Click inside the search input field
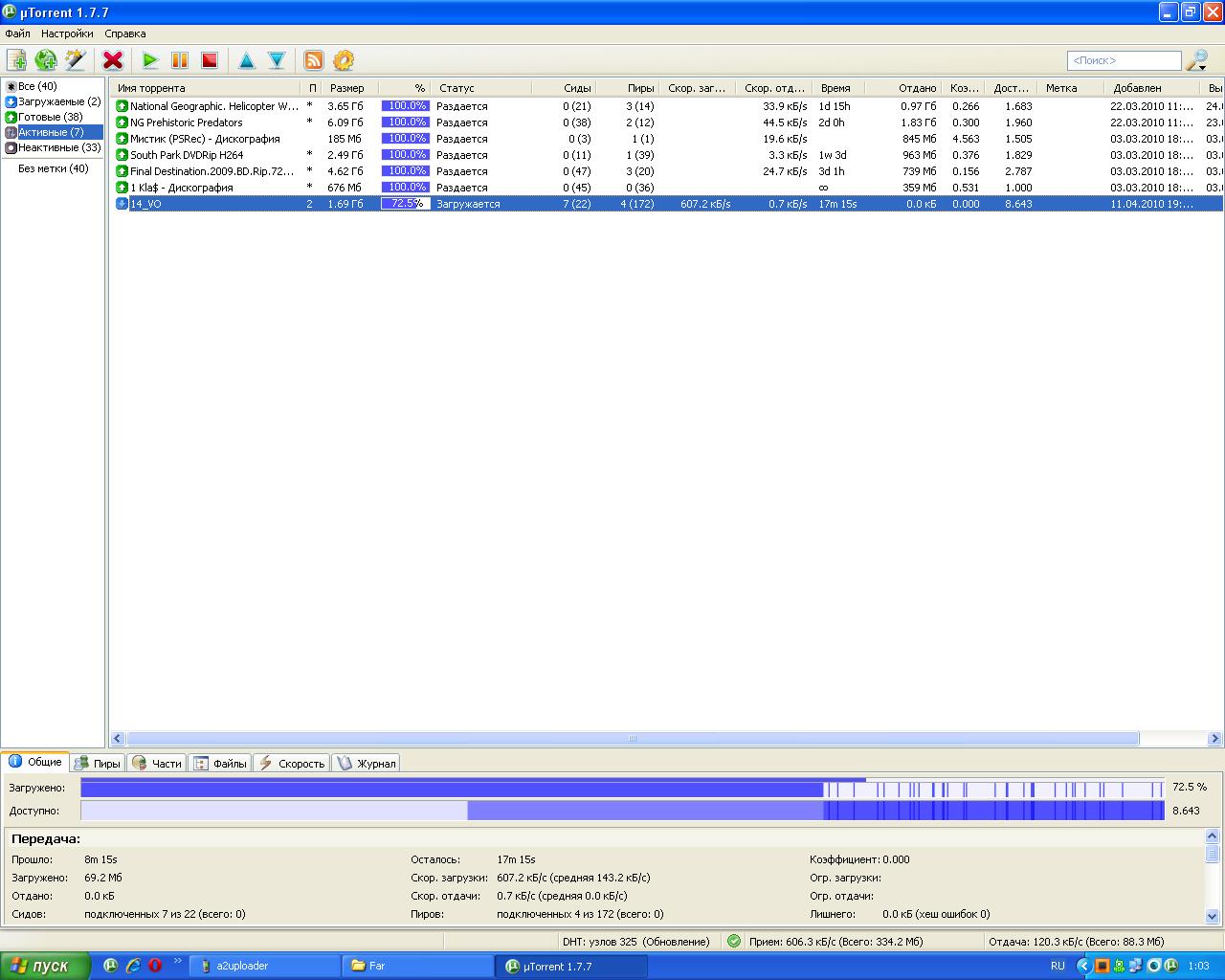The width and height of the screenshot is (1225, 980). point(1123,60)
